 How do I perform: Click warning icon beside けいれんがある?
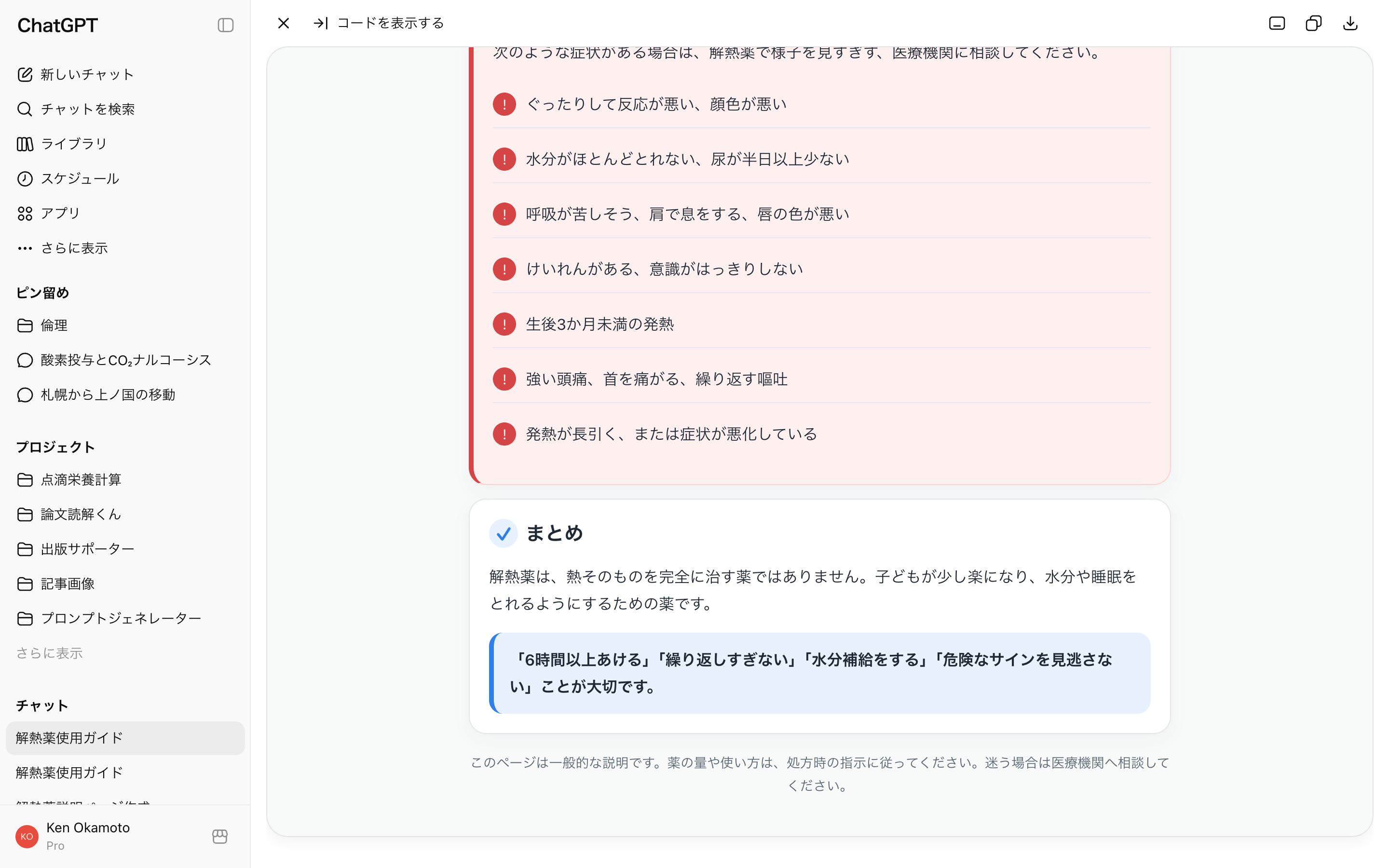[x=504, y=269]
